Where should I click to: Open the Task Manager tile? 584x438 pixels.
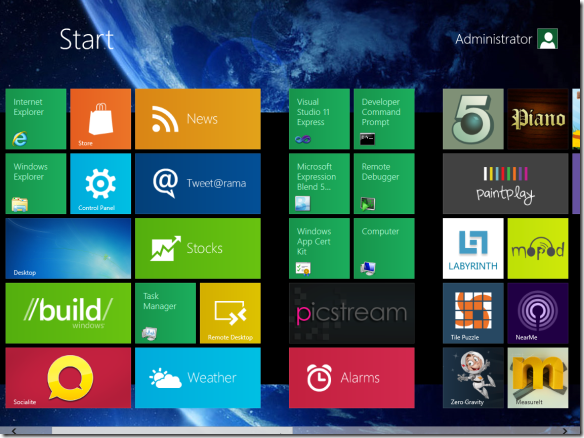(x=165, y=313)
